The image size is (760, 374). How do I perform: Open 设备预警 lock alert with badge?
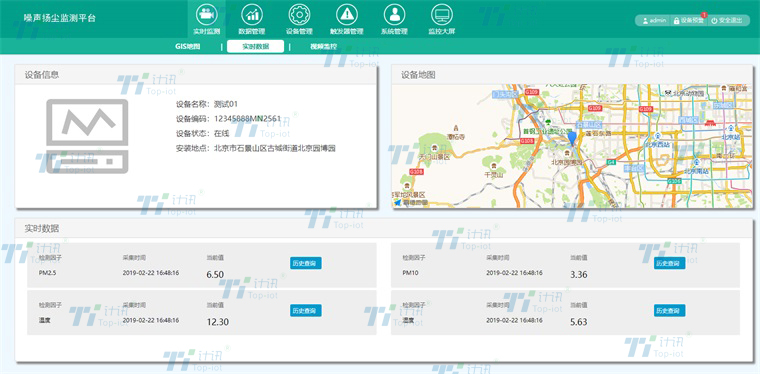click(688, 20)
